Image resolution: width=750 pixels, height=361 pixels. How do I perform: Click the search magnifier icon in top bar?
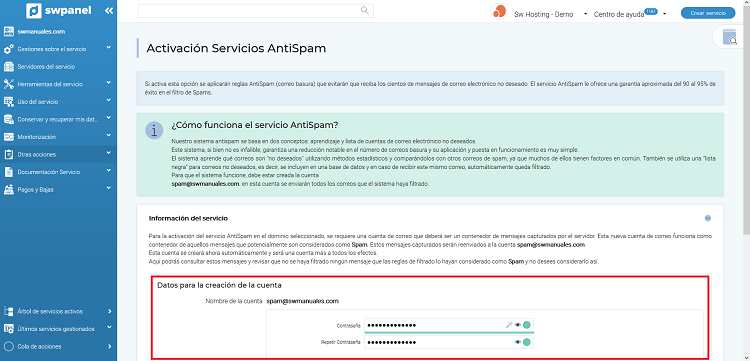pos(364,11)
